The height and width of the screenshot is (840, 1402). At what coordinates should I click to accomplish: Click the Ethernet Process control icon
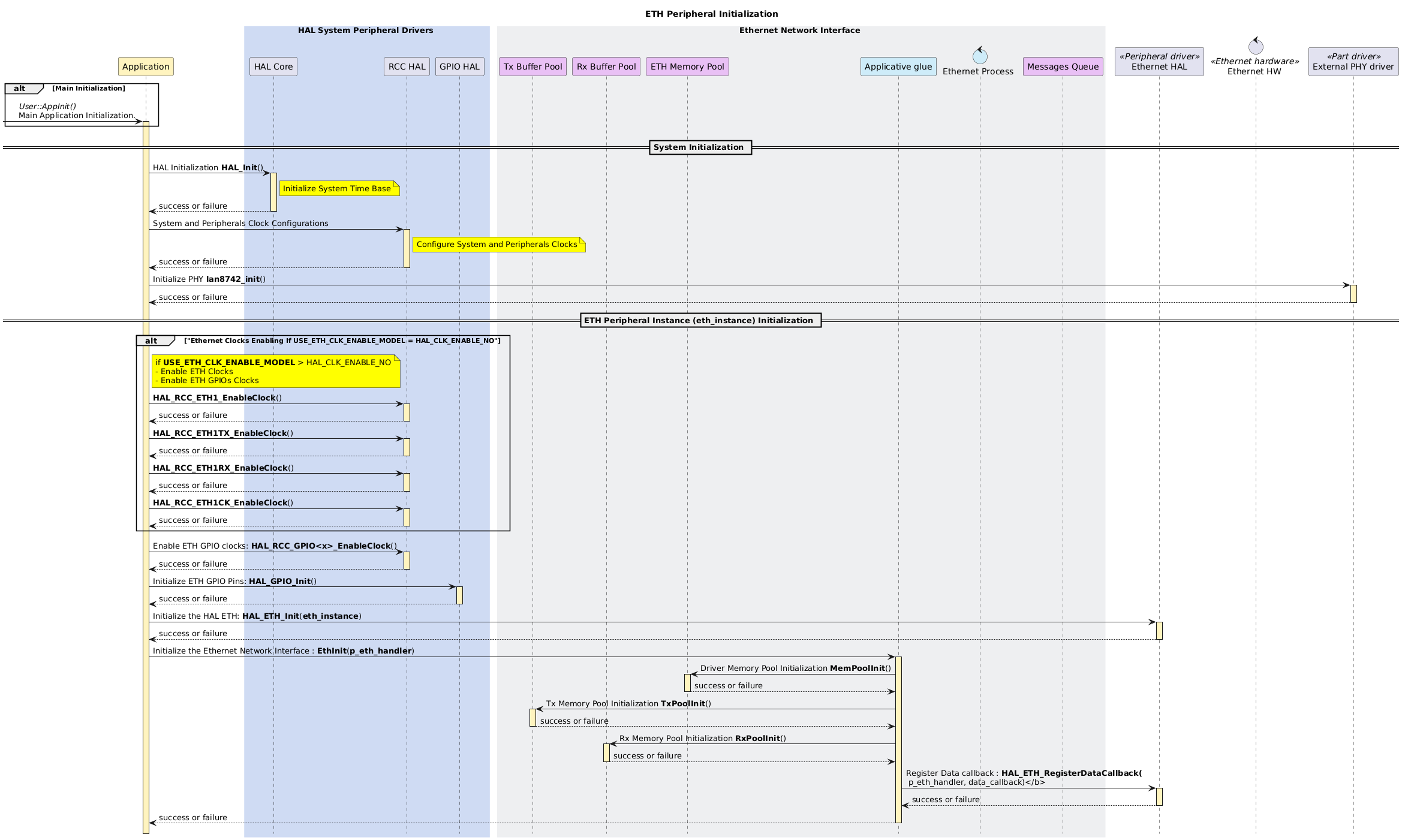click(980, 56)
